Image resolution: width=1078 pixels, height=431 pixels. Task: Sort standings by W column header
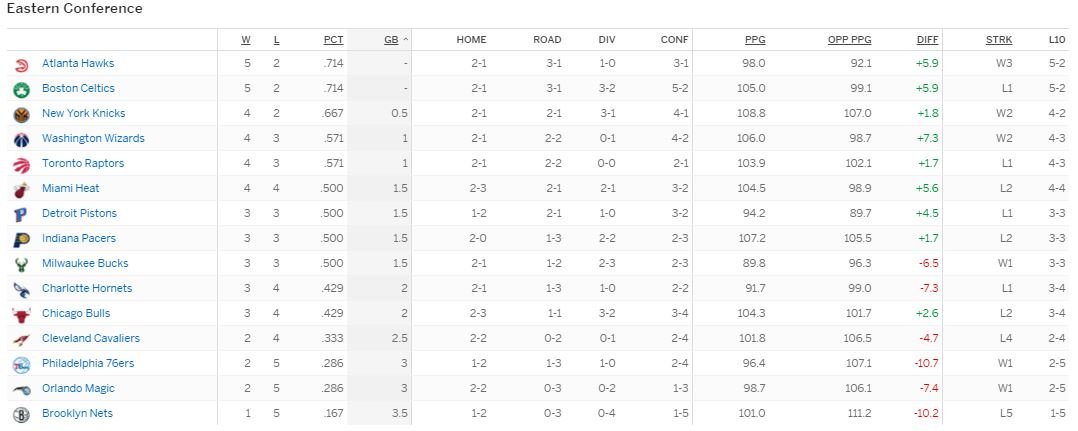pyautogui.click(x=246, y=40)
